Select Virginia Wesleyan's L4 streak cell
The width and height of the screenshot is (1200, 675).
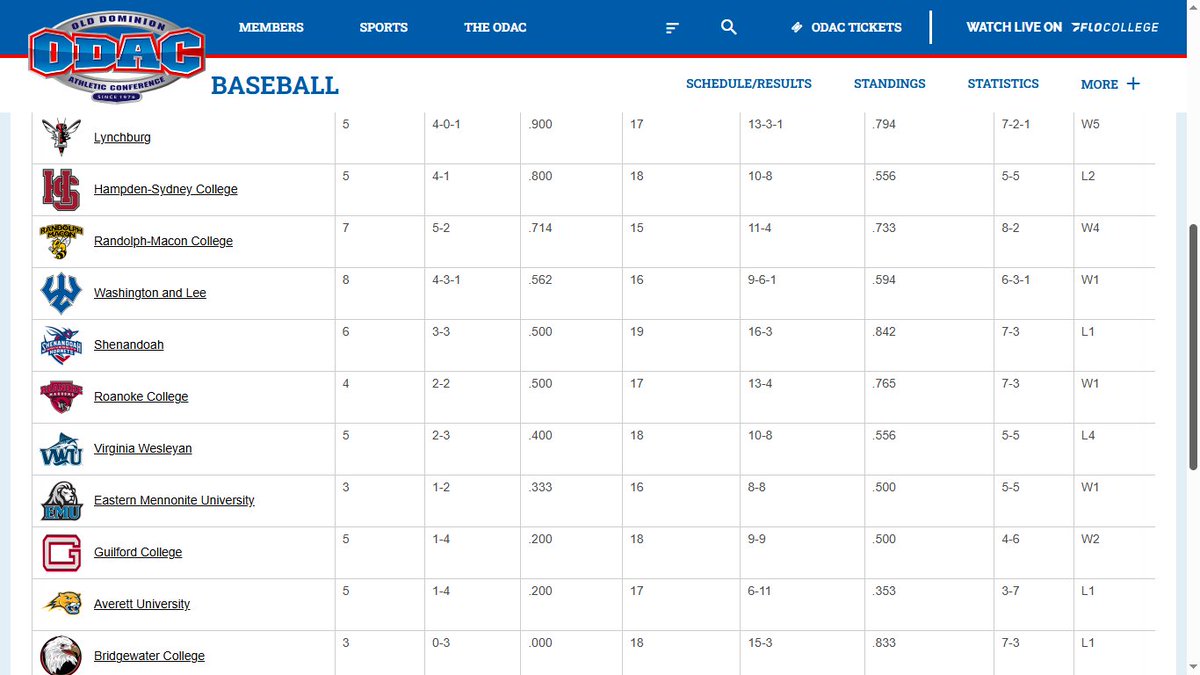click(1089, 436)
